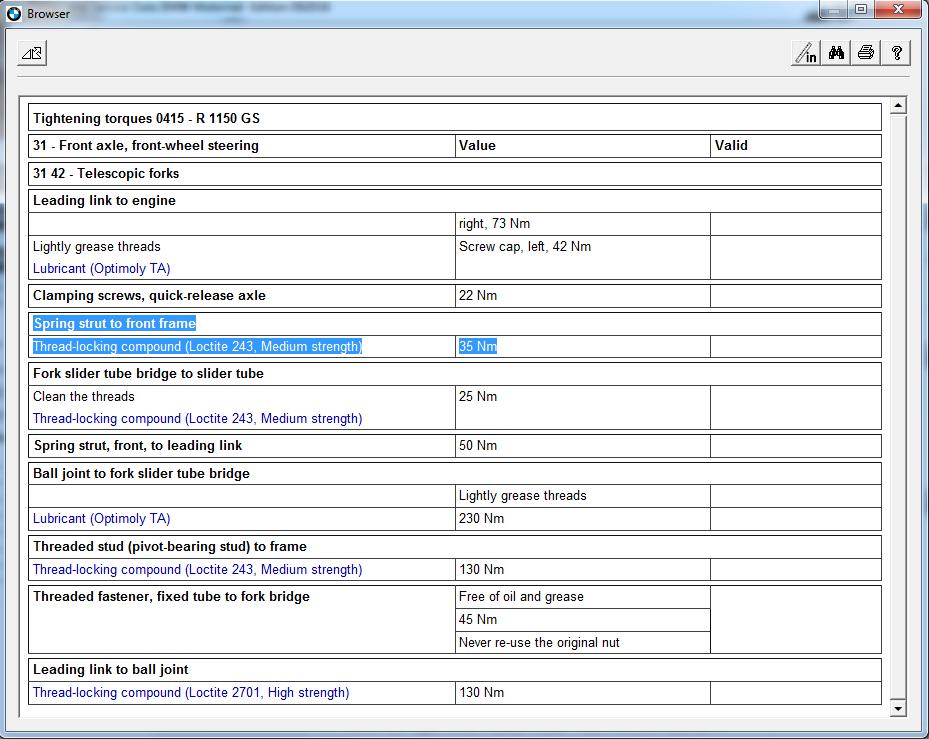
Task: Click the back navigation icon in toolbar
Action: click(x=32, y=54)
